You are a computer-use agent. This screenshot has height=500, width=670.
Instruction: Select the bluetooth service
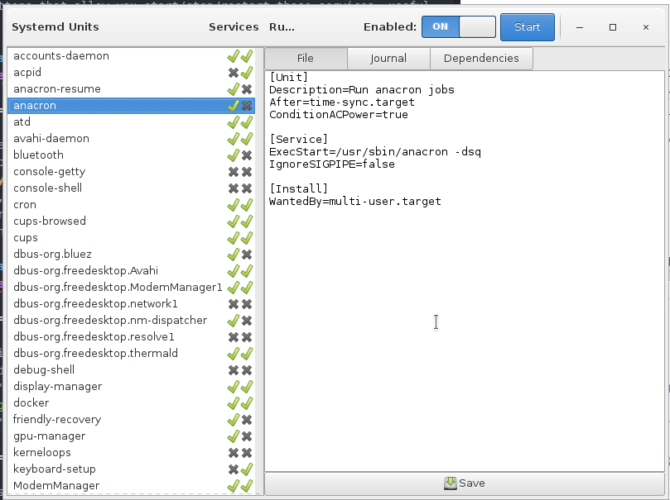point(131,155)
